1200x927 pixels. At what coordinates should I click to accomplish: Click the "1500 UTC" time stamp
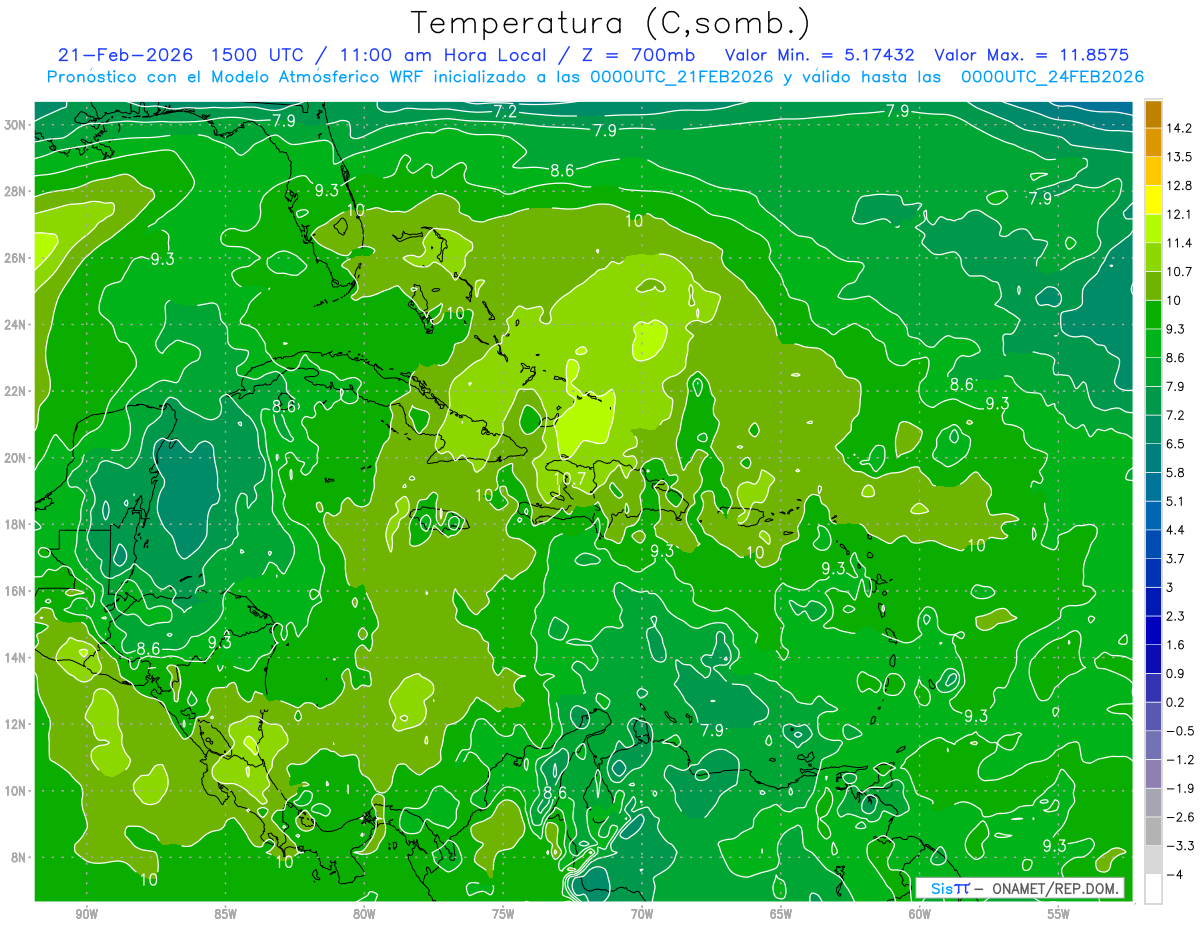tap(258, 55)
